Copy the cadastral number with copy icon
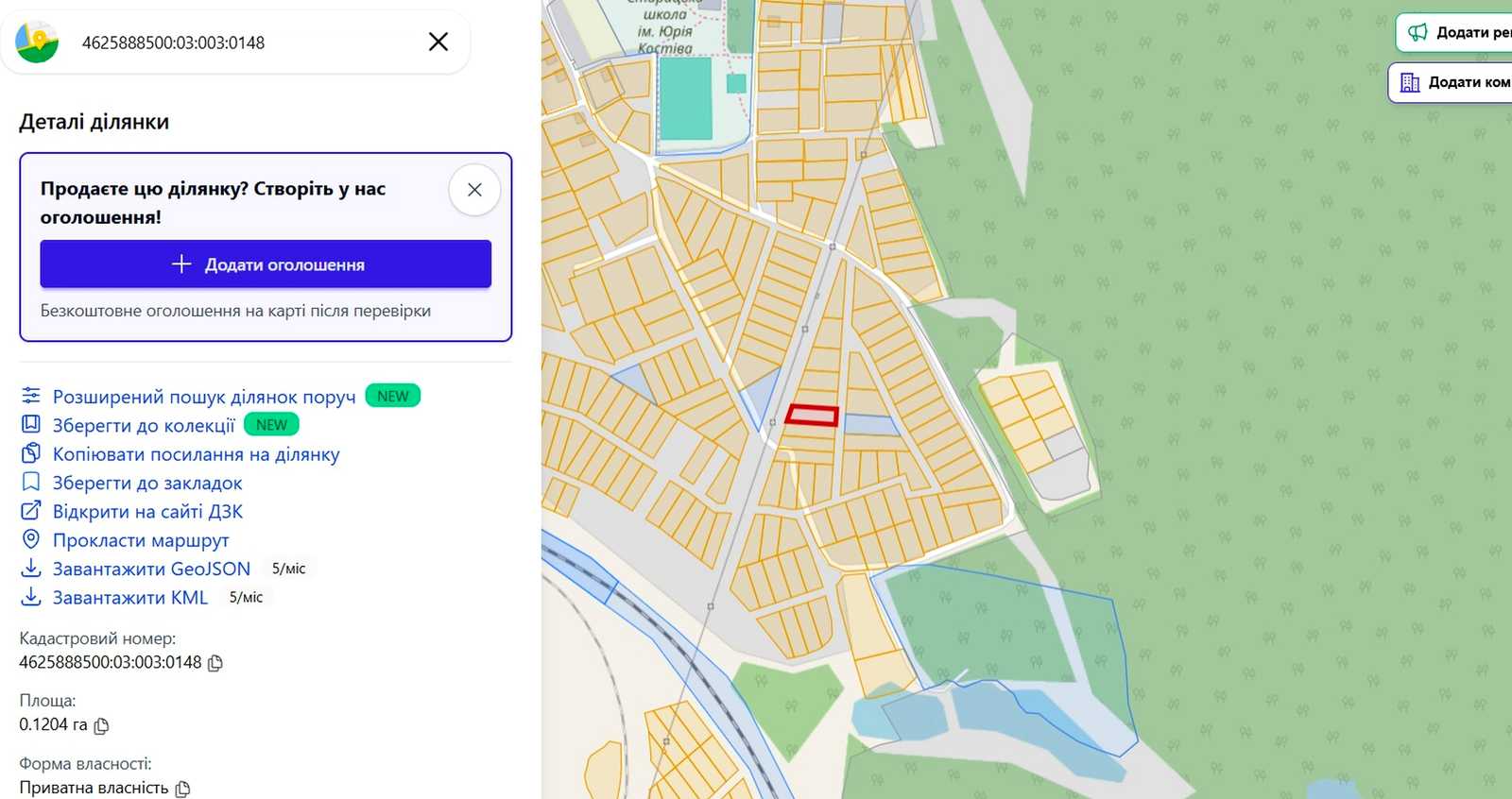This screenshot has height=799, width=1512. (215, 663)
